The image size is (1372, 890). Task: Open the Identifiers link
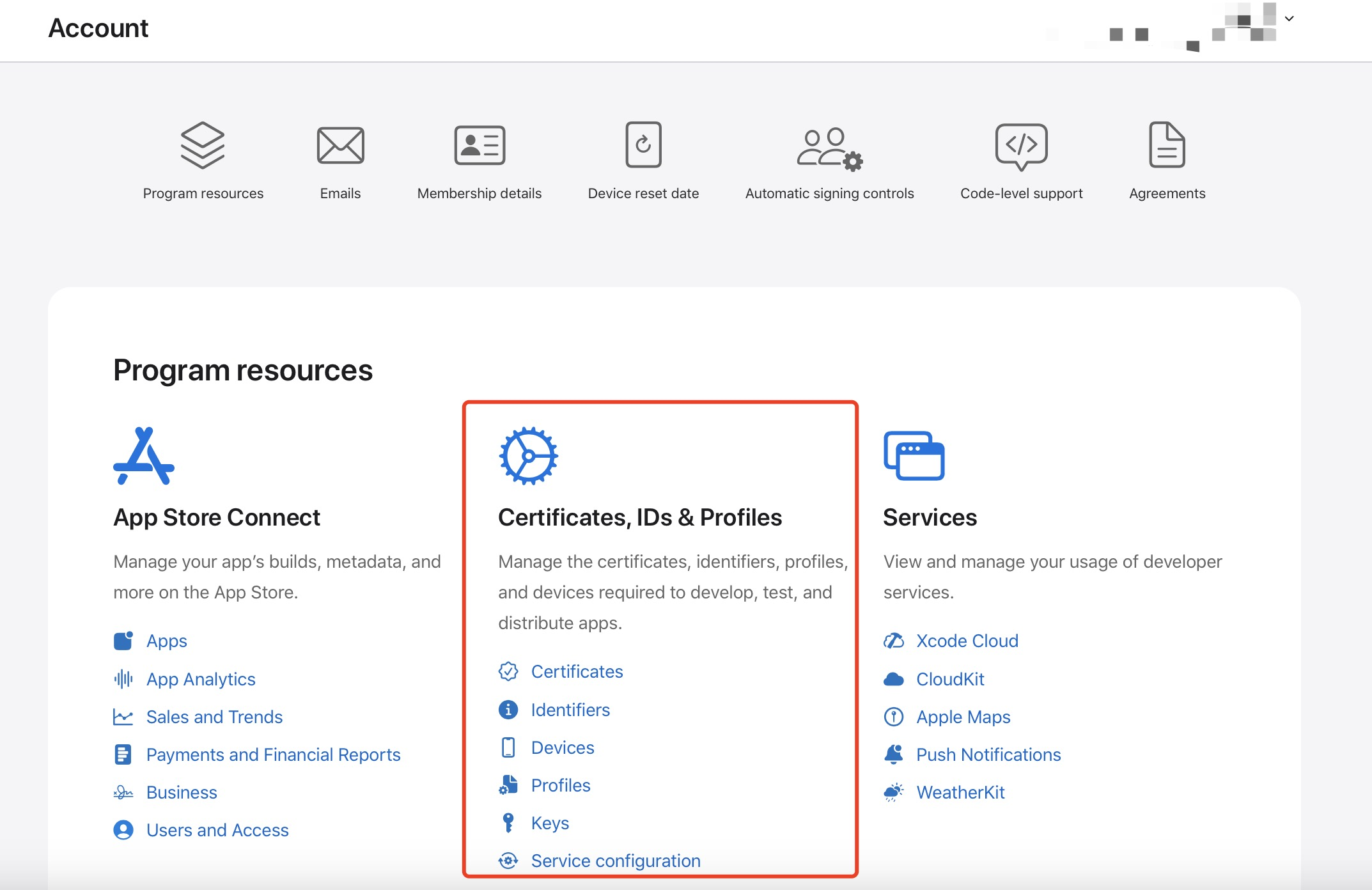(x=570, y=710)
